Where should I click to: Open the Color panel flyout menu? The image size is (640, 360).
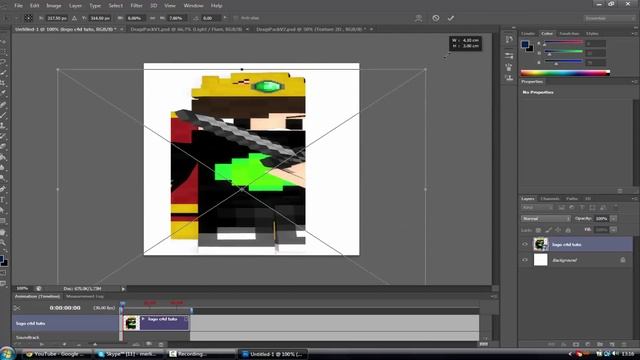click(634, 33)
